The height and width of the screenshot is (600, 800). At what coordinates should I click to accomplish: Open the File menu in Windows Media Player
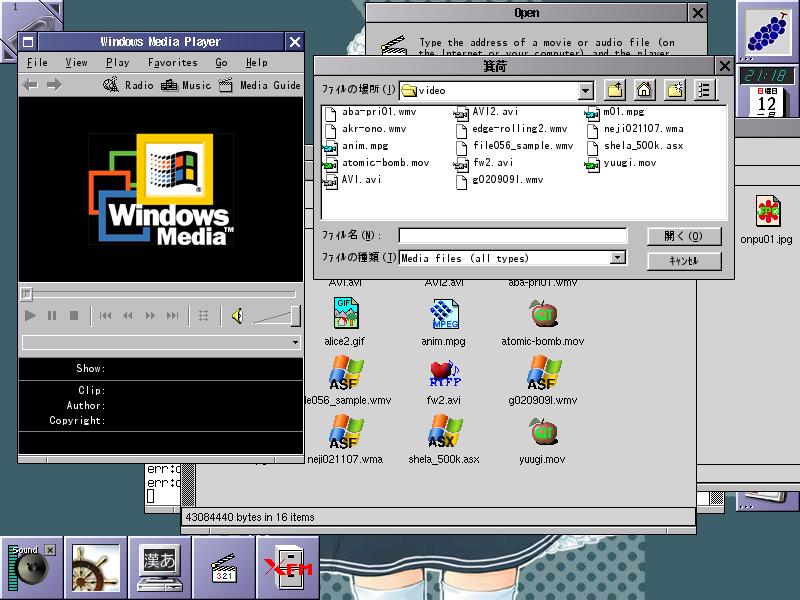coord(37,62)
